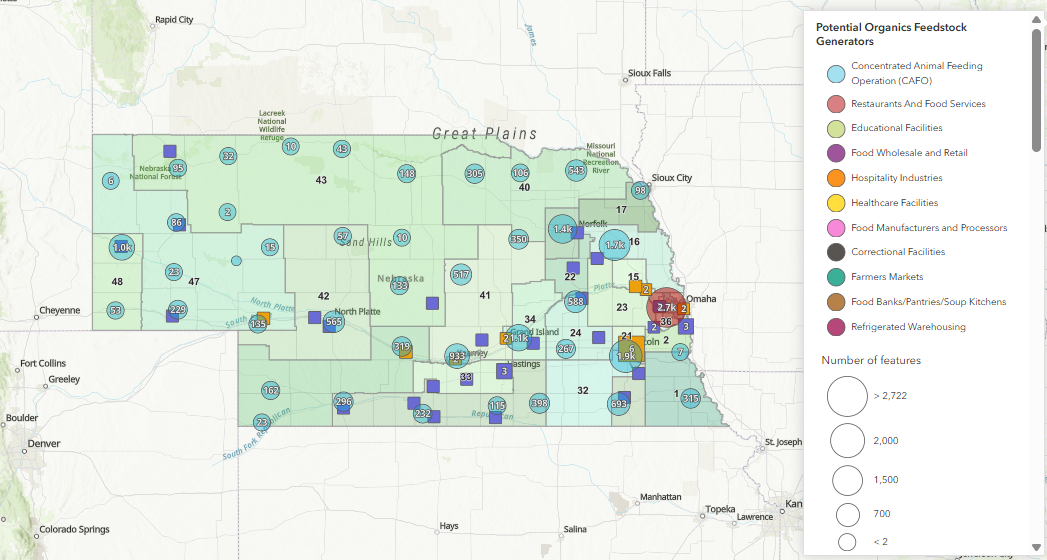Click the blue CAFO legend swatch
Image resolution: width=1047 pixels, height=560 pixels.
click(836, 73)
